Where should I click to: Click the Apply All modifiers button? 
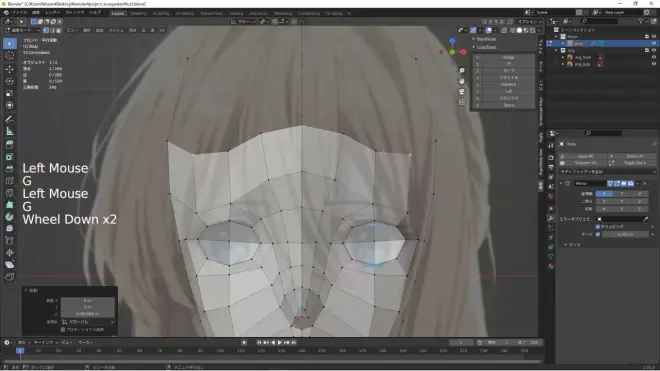[x=585, y=156]
